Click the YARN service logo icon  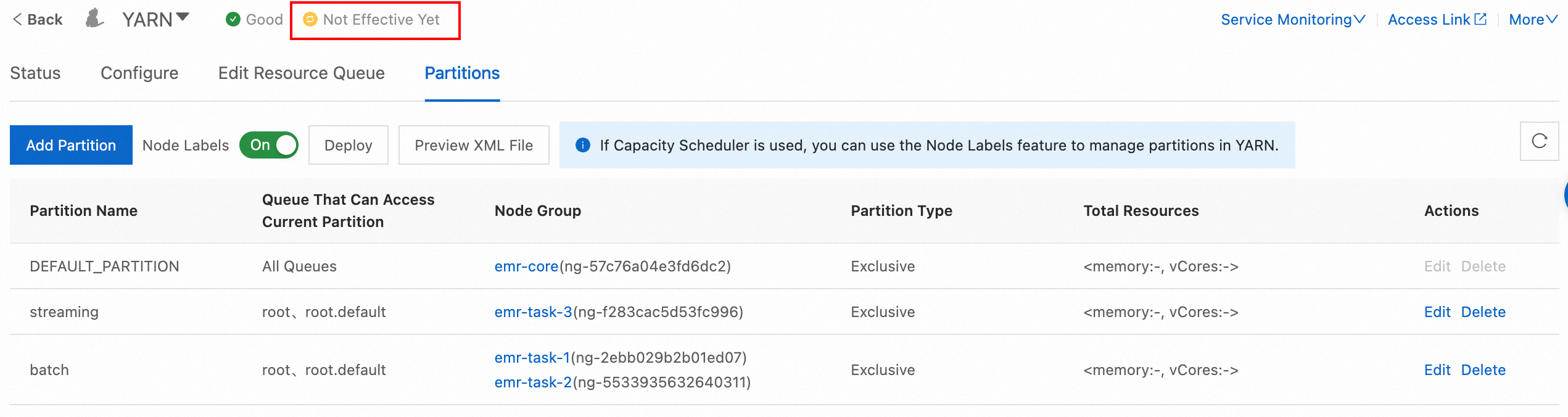(94, 19)
